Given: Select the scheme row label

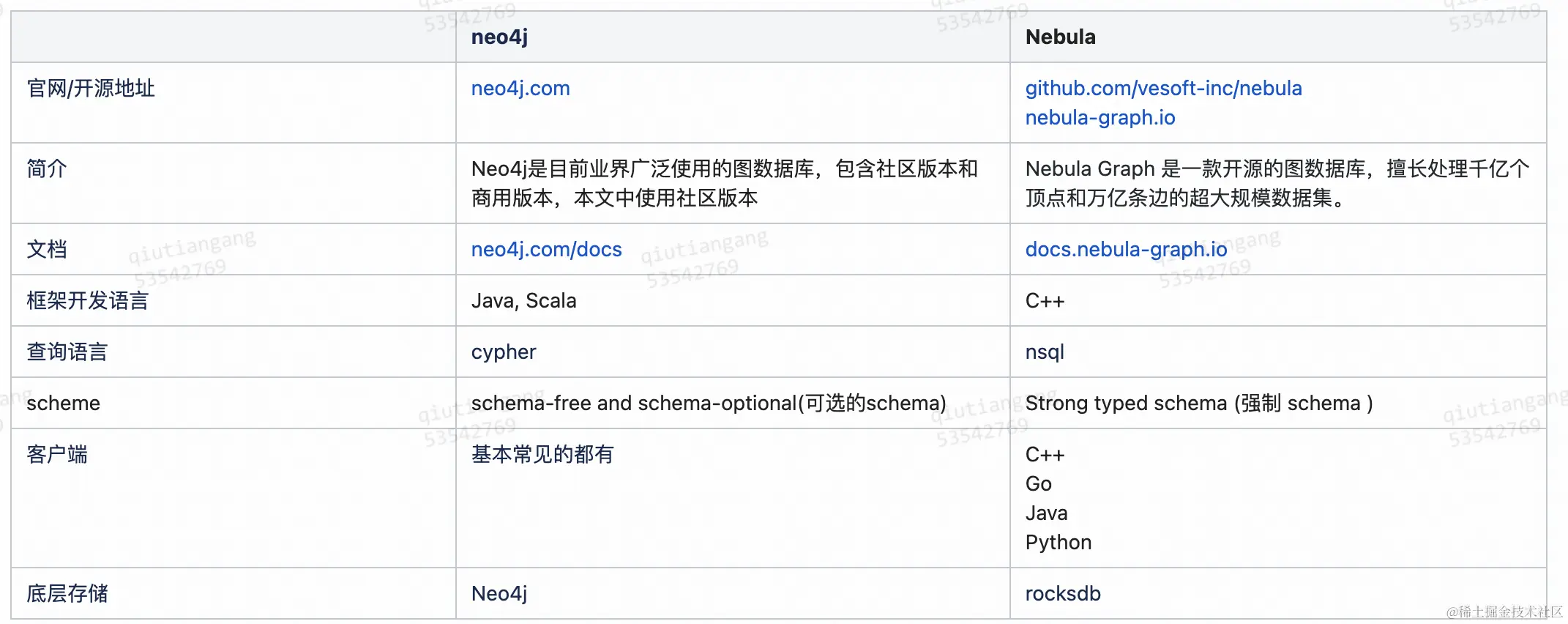Looking at the screenshot, I should tap(63, 404).
